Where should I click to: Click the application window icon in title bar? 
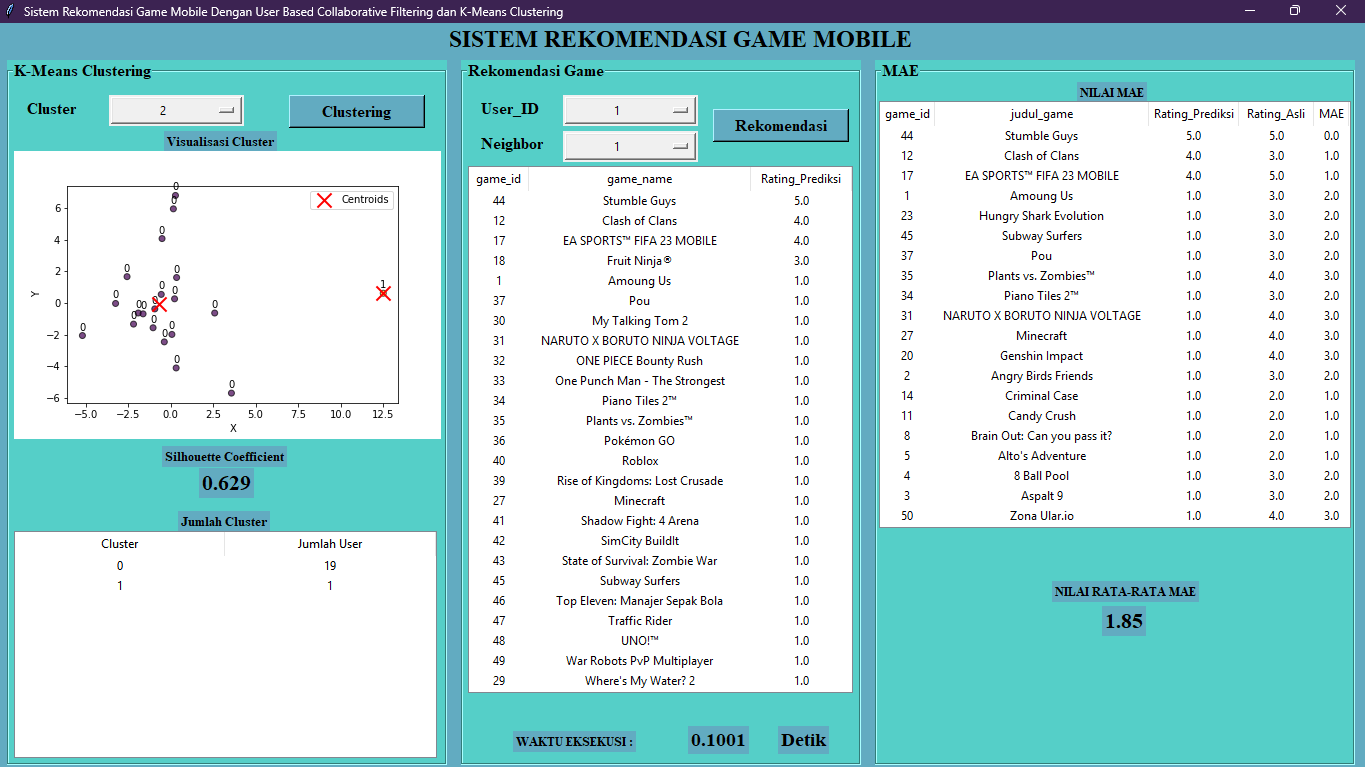pyautogui.click(x=10, y=11)
